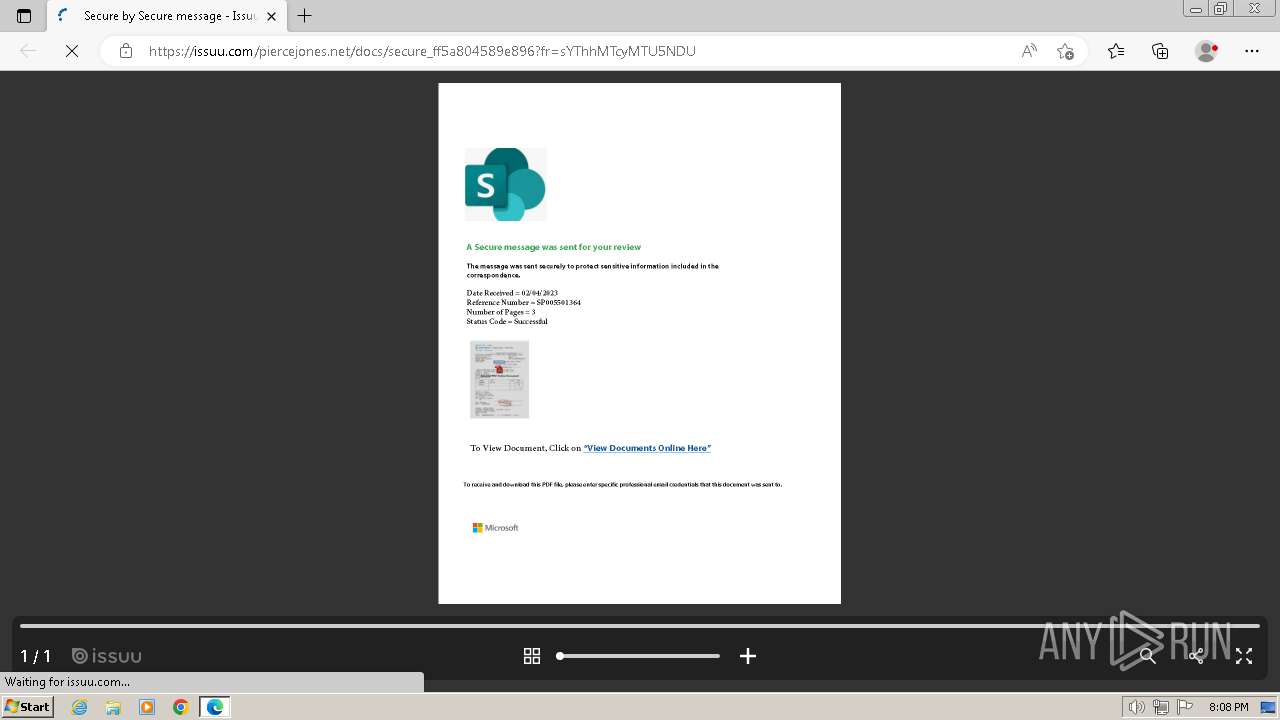Click the 'View Documents Online Here' link
Screen dimensions: 1280x720
647,448
